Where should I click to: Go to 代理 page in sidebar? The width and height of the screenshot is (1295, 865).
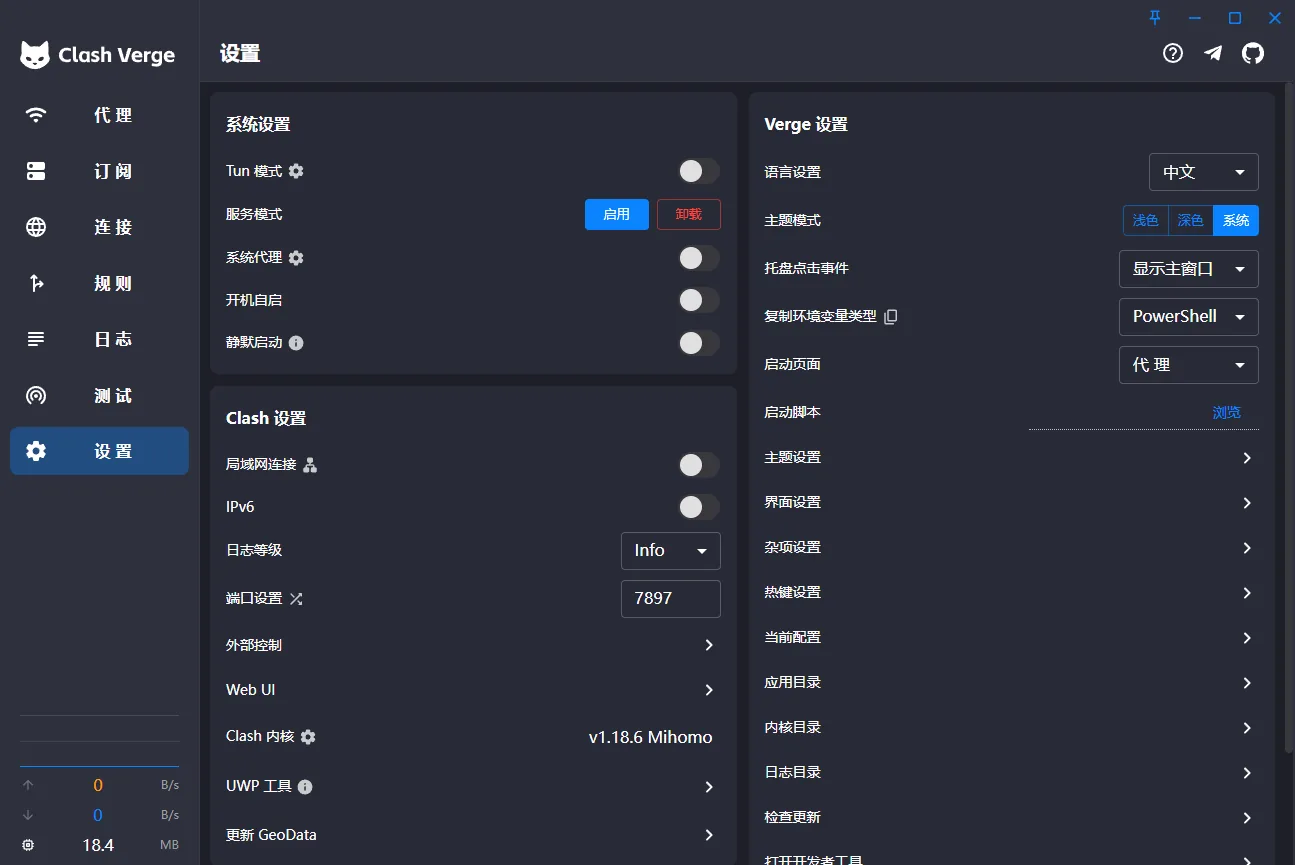pos(99,115)
